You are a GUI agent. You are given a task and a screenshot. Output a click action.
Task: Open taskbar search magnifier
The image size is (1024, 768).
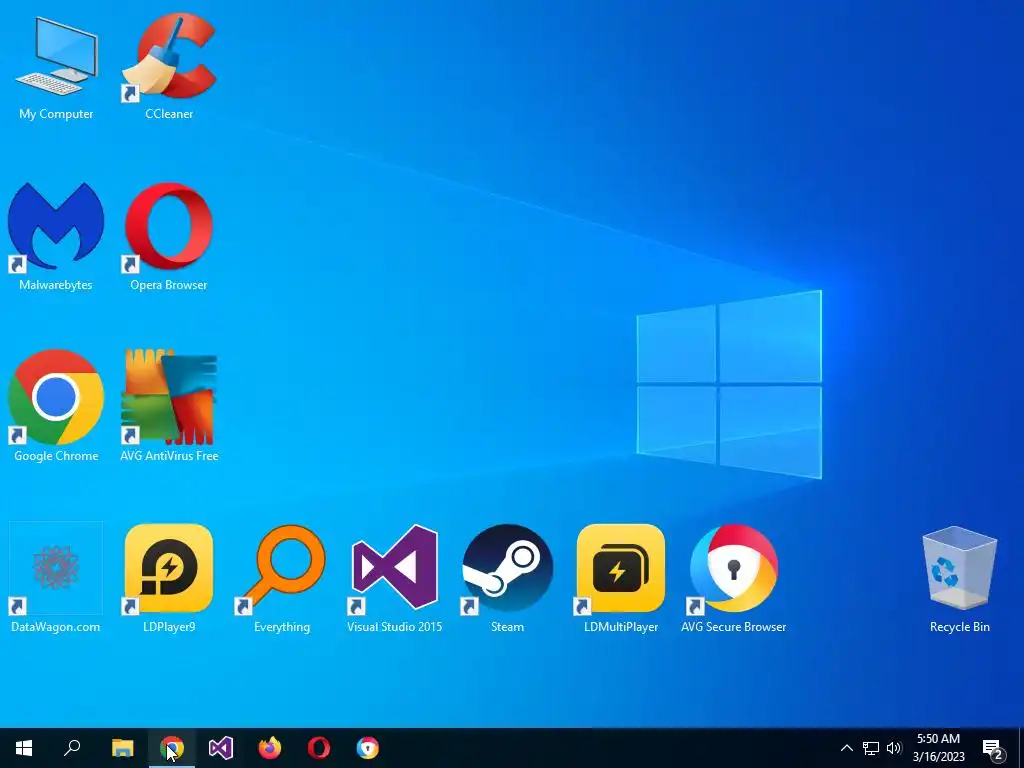tap(72, 748)
